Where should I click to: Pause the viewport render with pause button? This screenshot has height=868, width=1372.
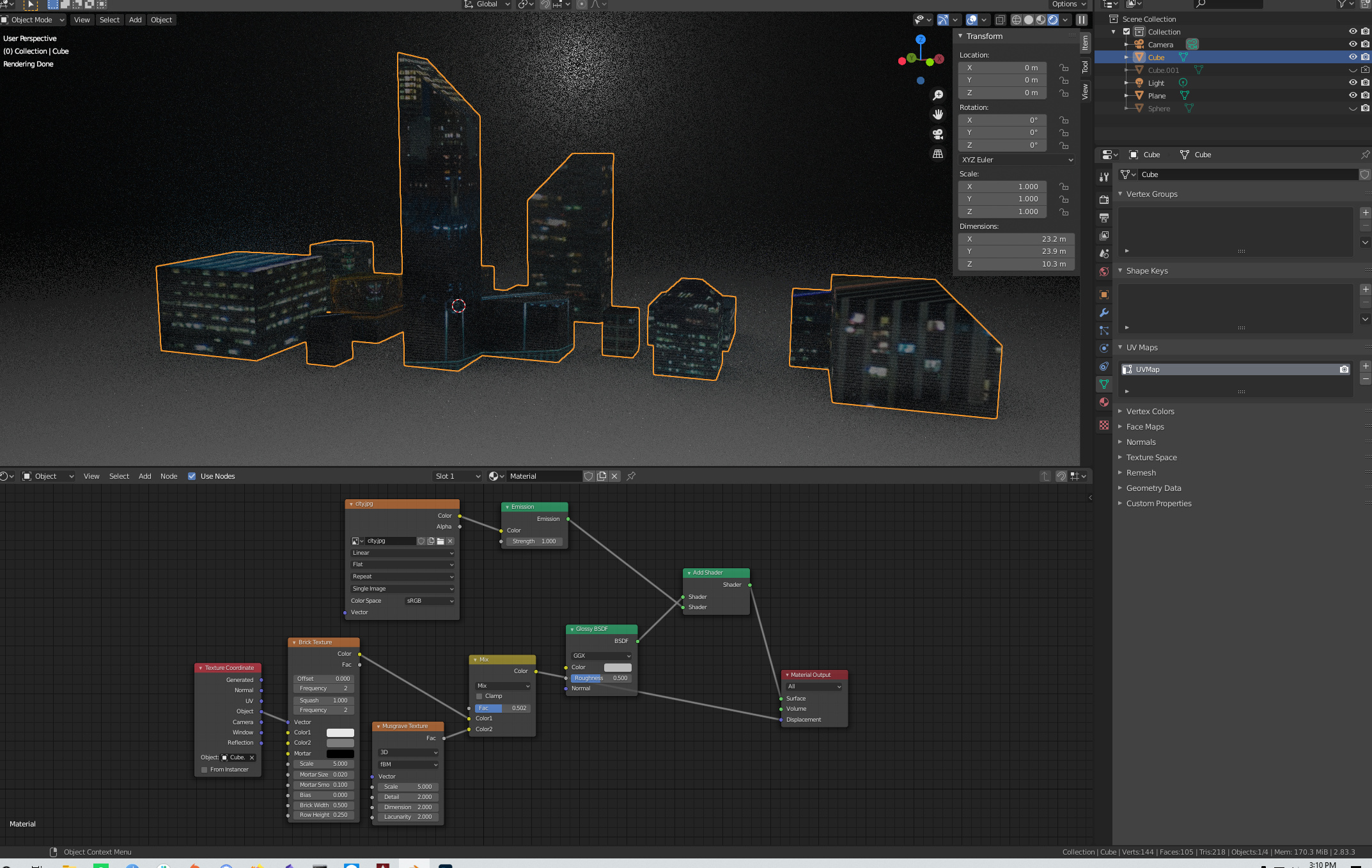coord(1081,20)
